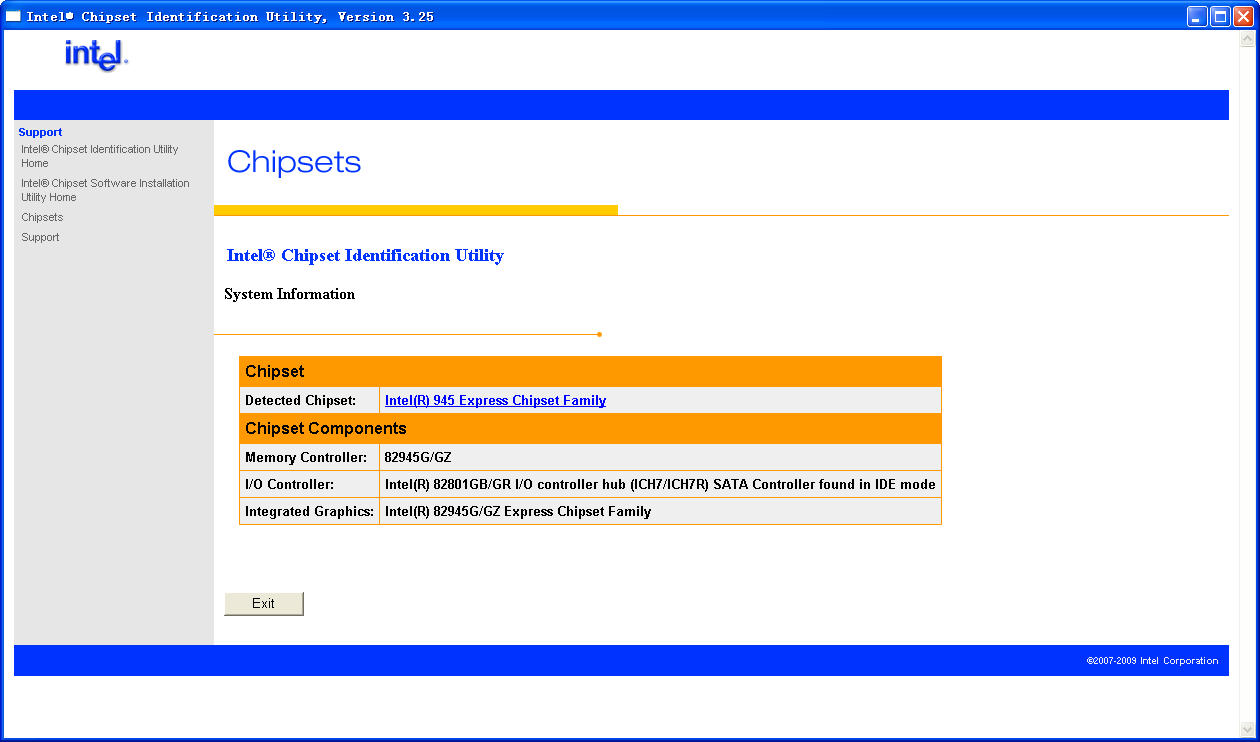Select the Chipset table header
Screen dimensions: 1260x742
coord(590,371)
